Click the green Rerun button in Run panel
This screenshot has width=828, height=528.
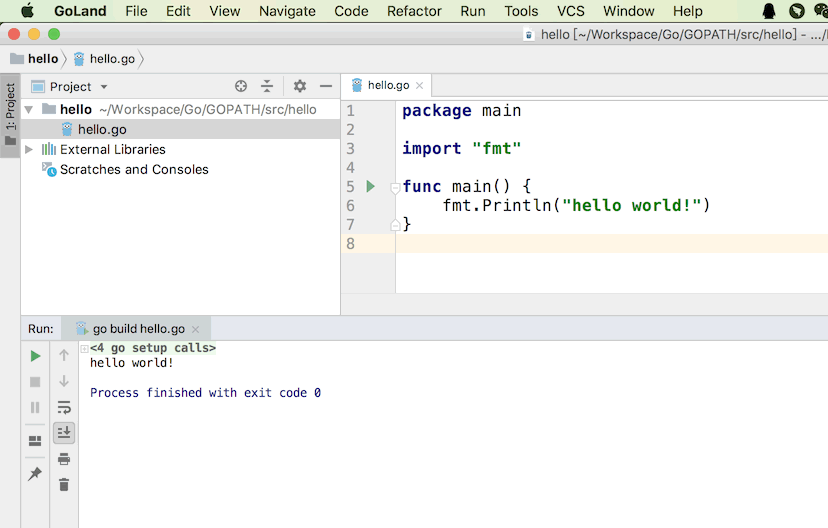[x=35, y=356]
